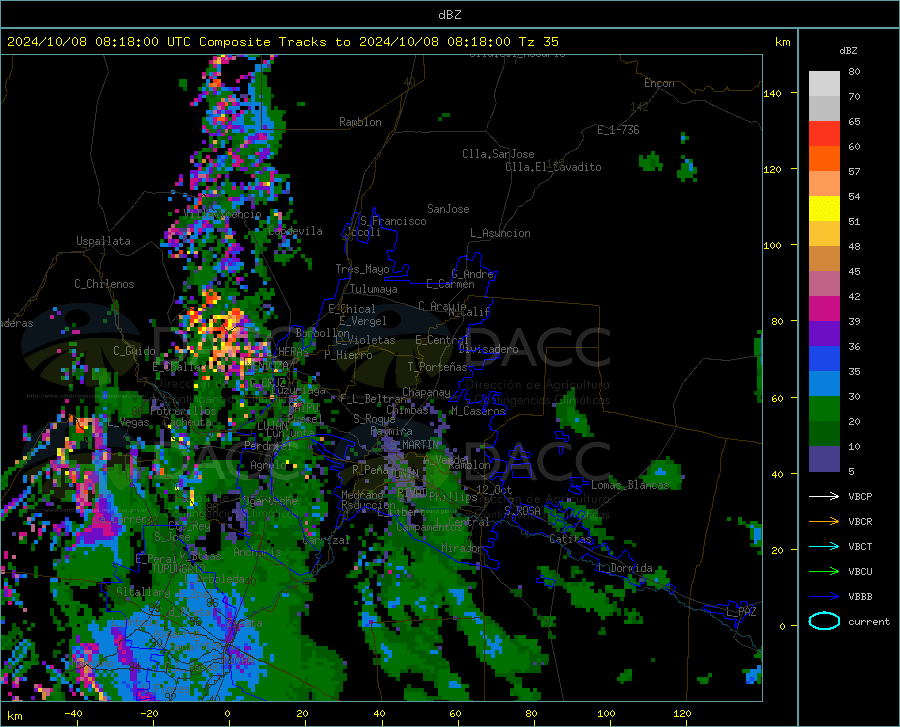Click the Medrano location label
The image size is (900, 727).
point(362,495)
